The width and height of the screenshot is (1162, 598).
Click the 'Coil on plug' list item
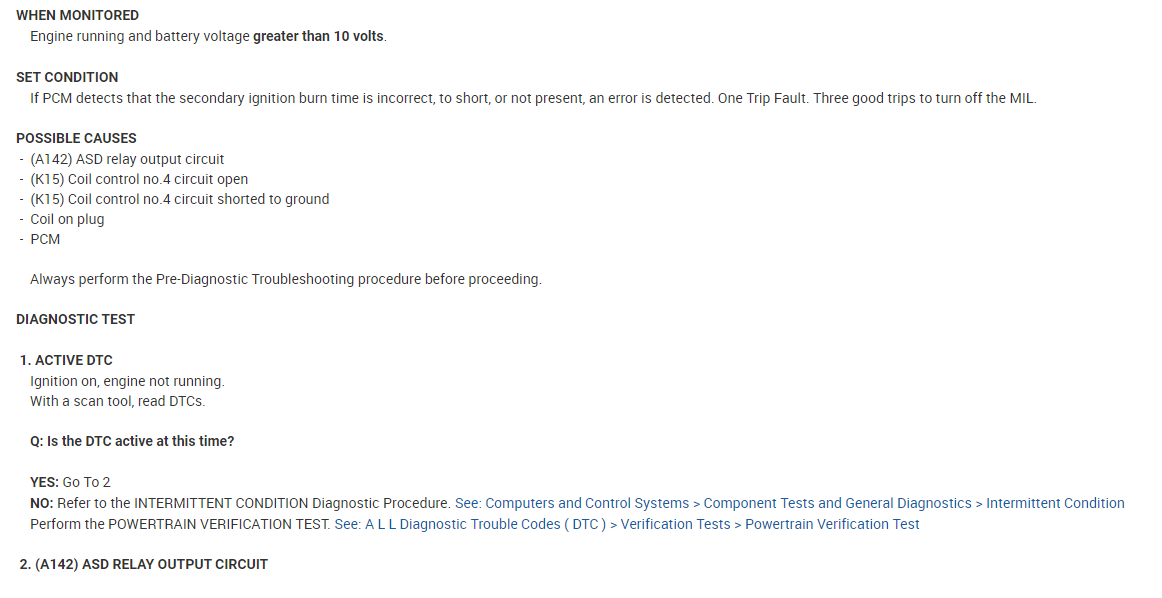(67, 219)
